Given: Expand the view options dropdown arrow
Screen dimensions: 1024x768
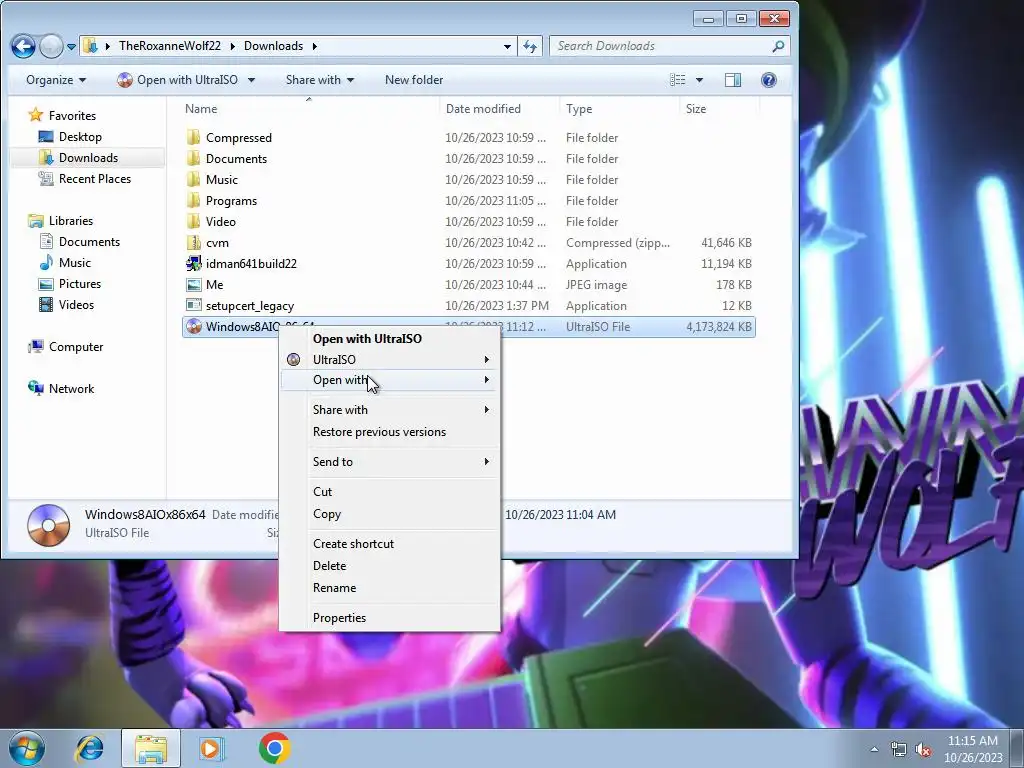Looking at the screenshot, I should (x=699, y=80).
